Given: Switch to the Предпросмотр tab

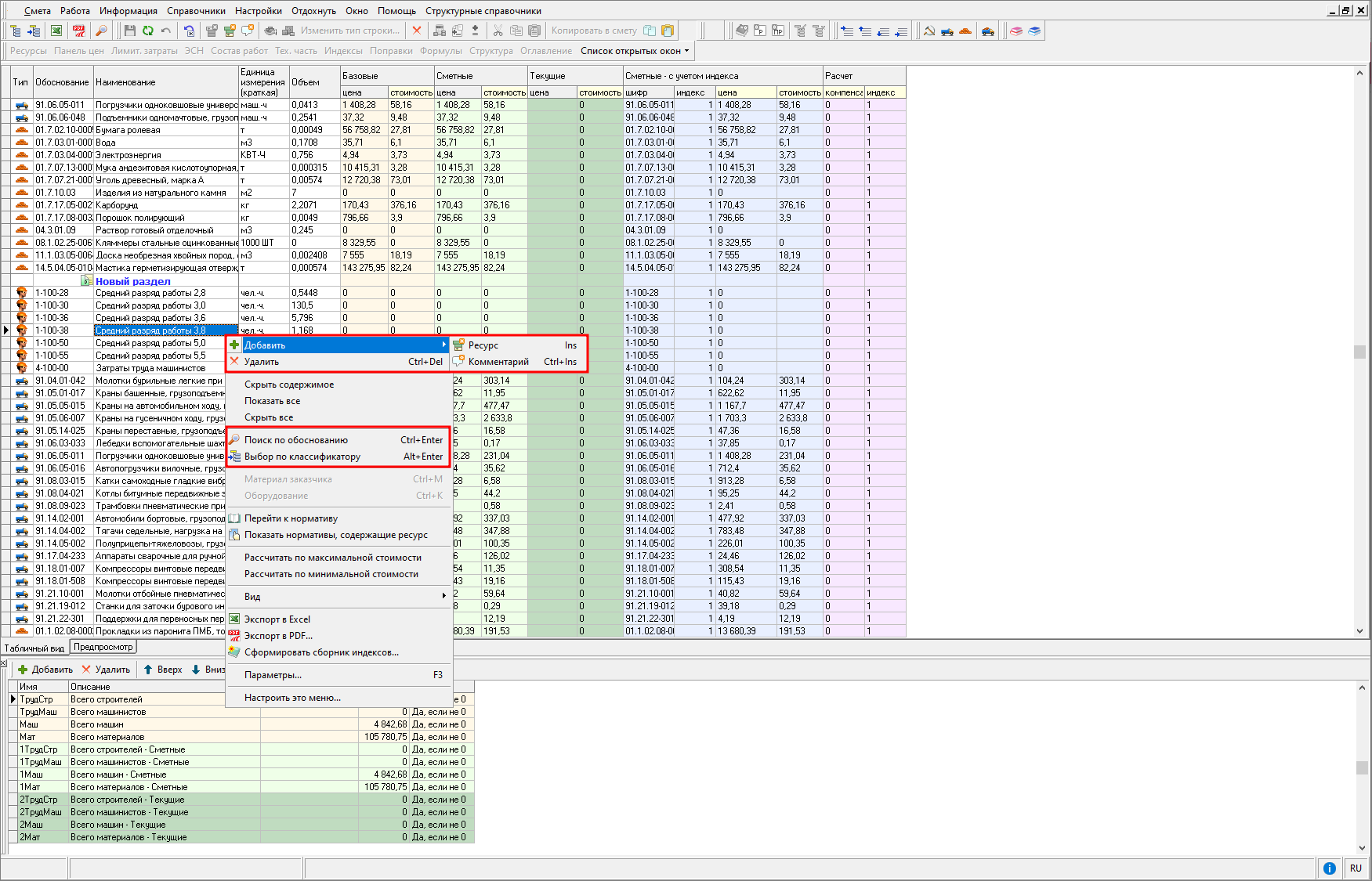Looking at the screenshot, I should [x=103, y=647].
